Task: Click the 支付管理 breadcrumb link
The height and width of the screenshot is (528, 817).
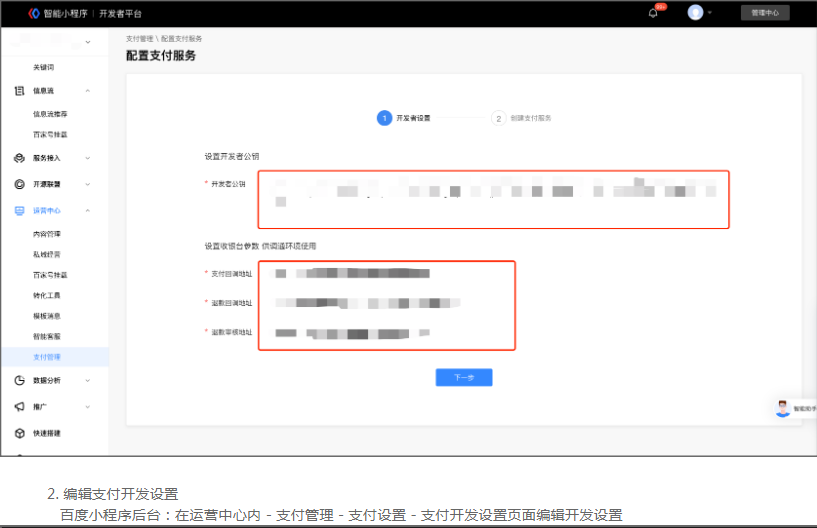Action: pyautogui.click(x=139, y=39)
